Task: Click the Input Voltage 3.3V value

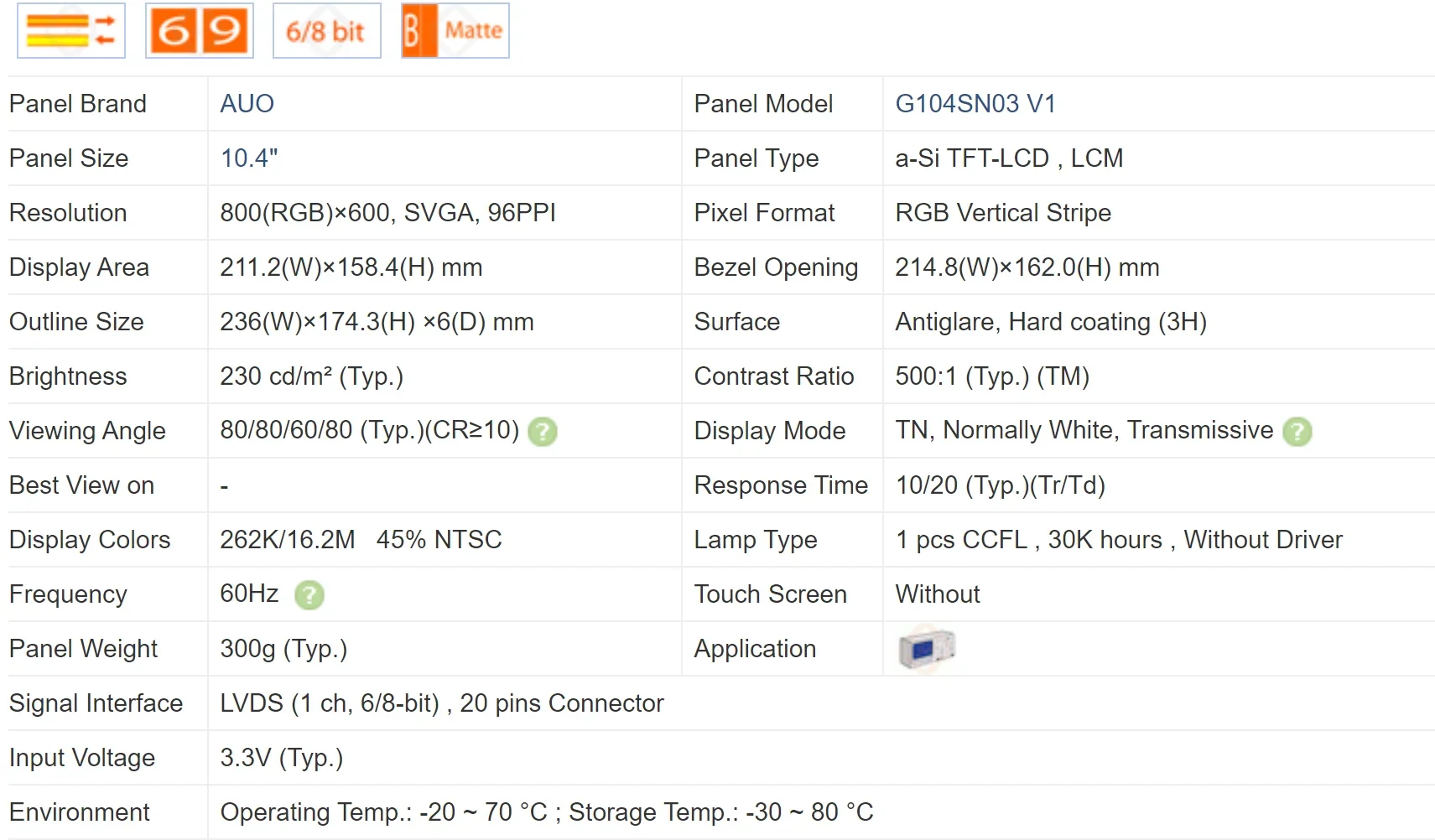Action: tap(281, 758)
